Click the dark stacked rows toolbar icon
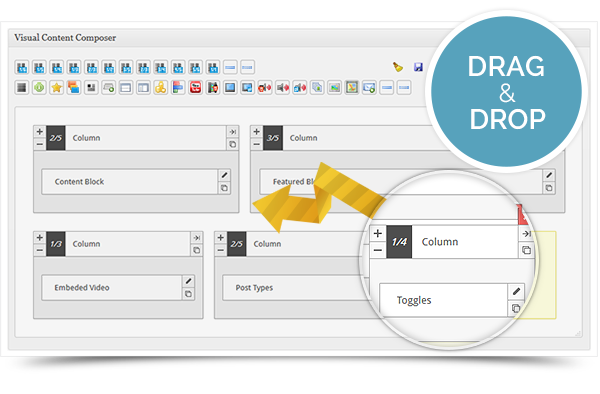 click(x=22, y=88)
